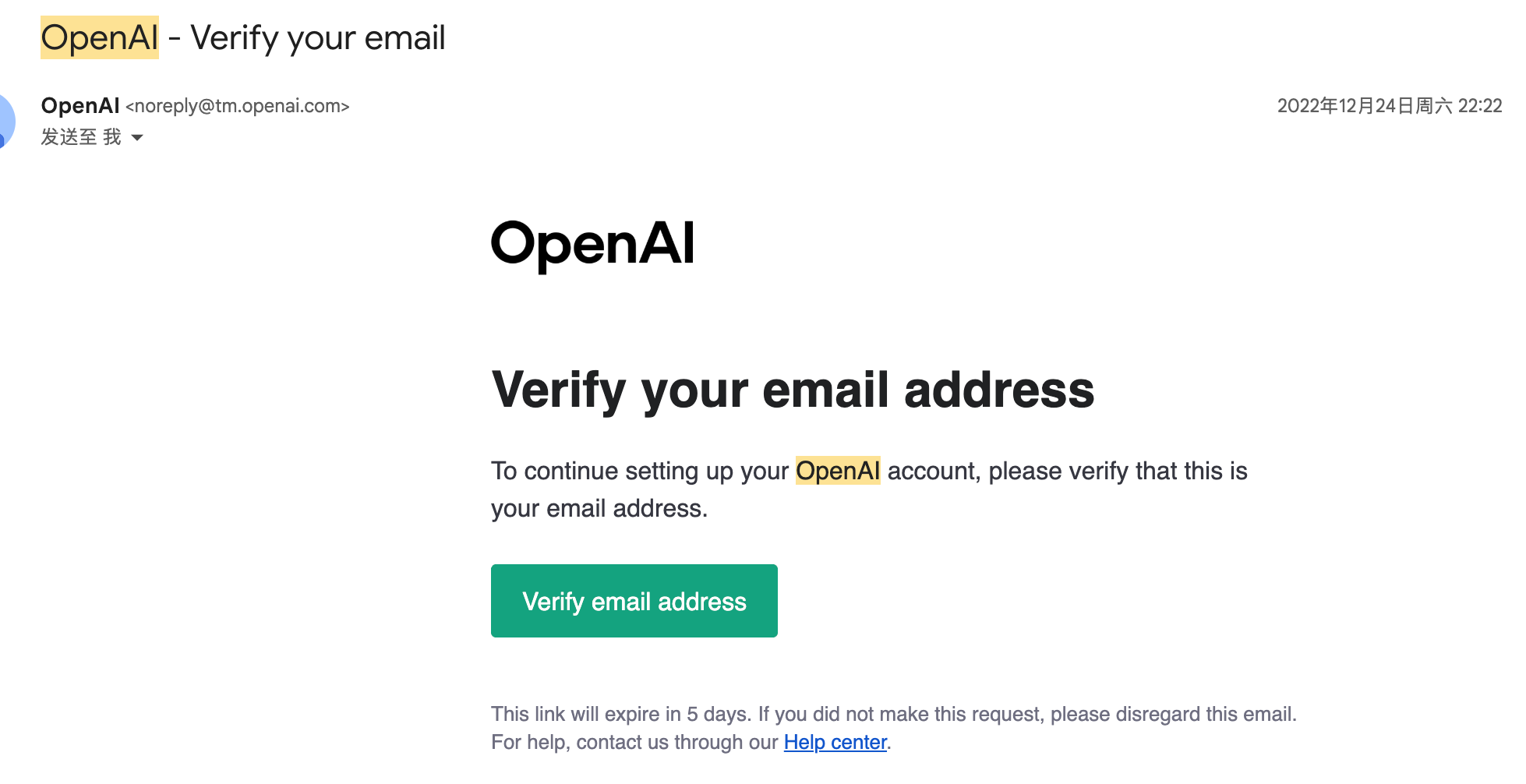The height and width of the screenshot is (784, 1526).
Task: Open the Help center link
Action: tap(835, 742)
